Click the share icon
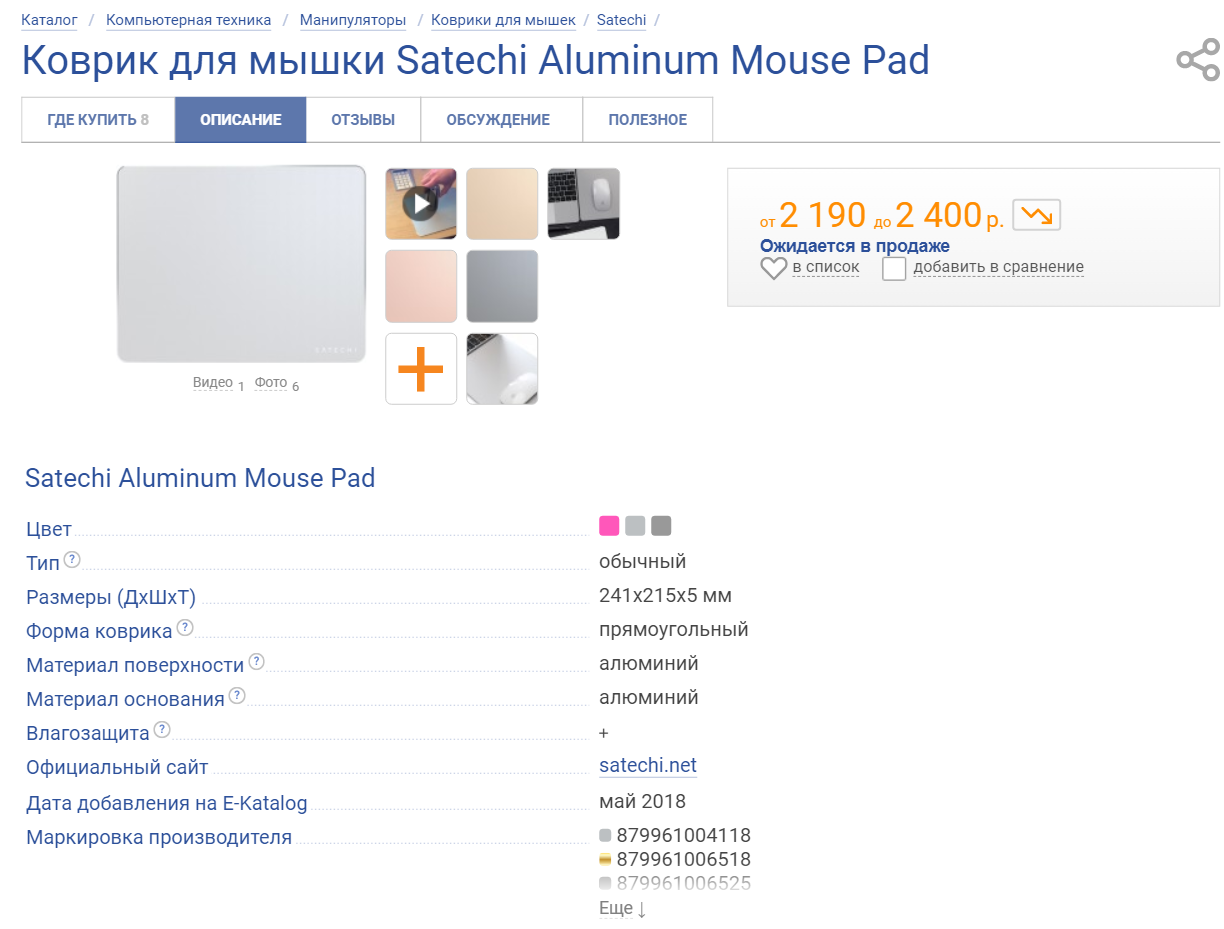1224x929 pixels. pos(1197,61)
